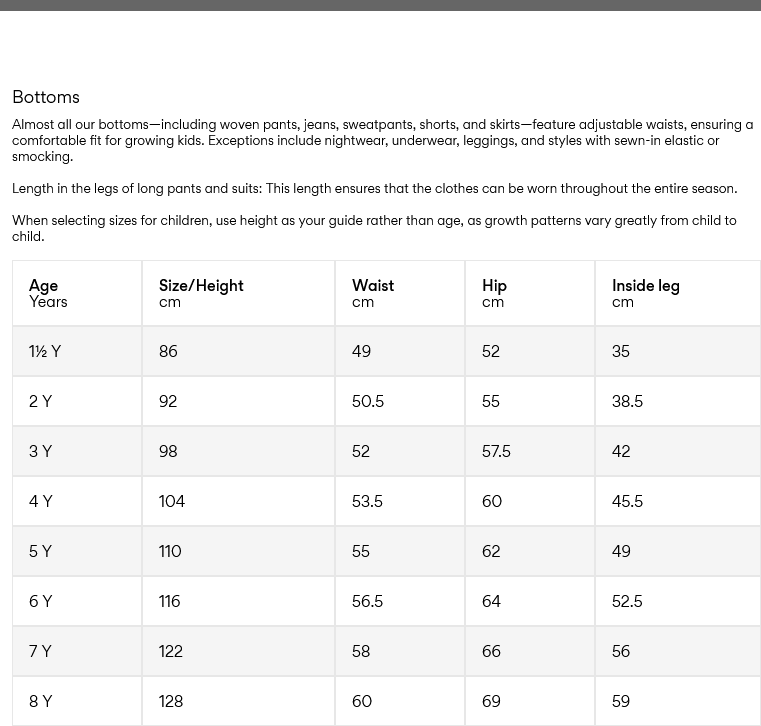Click the 38.5 inside leg cell

click(x=627, y=401)
